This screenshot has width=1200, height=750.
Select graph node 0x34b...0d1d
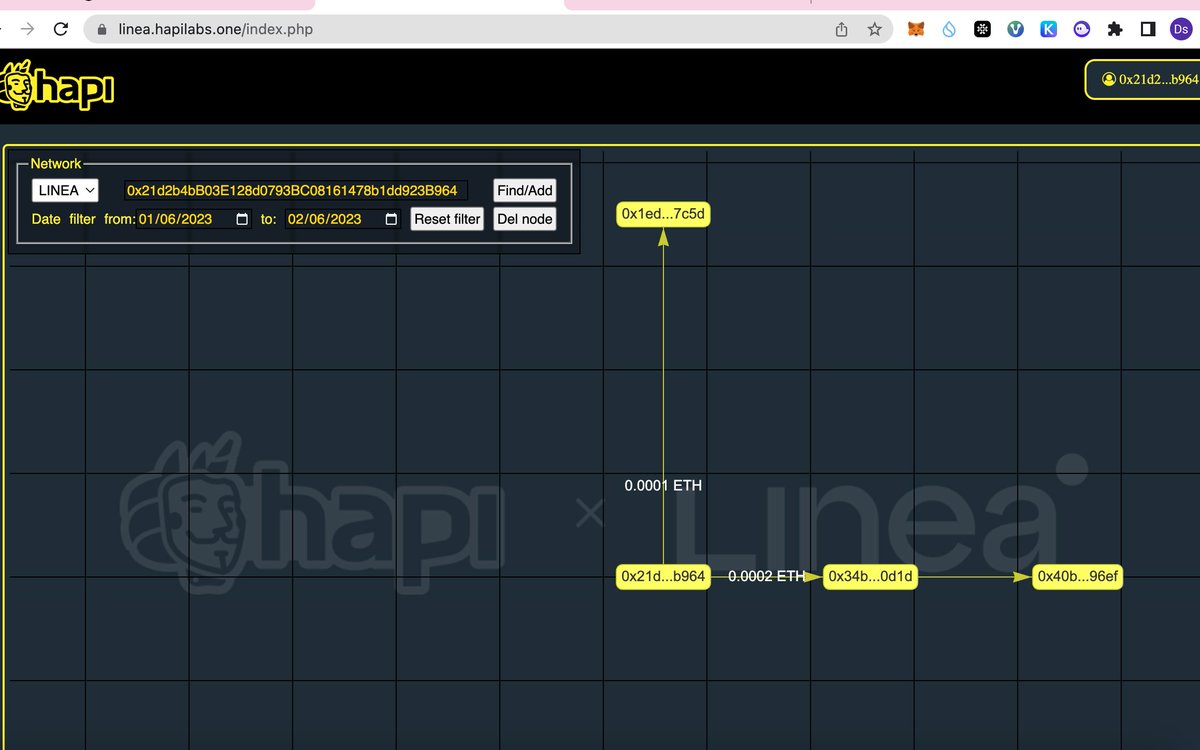coord(870,576)
